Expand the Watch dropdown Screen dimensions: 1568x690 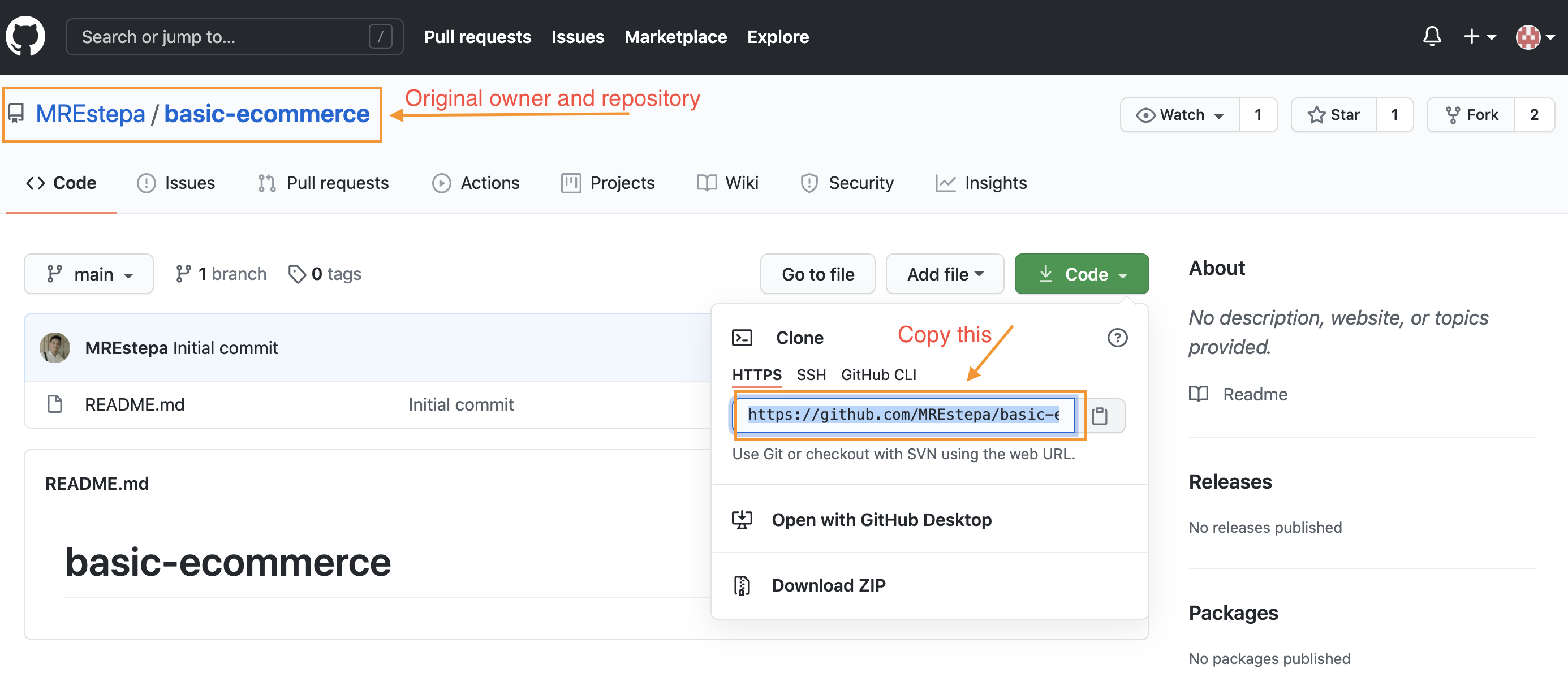click(1179, 114)
